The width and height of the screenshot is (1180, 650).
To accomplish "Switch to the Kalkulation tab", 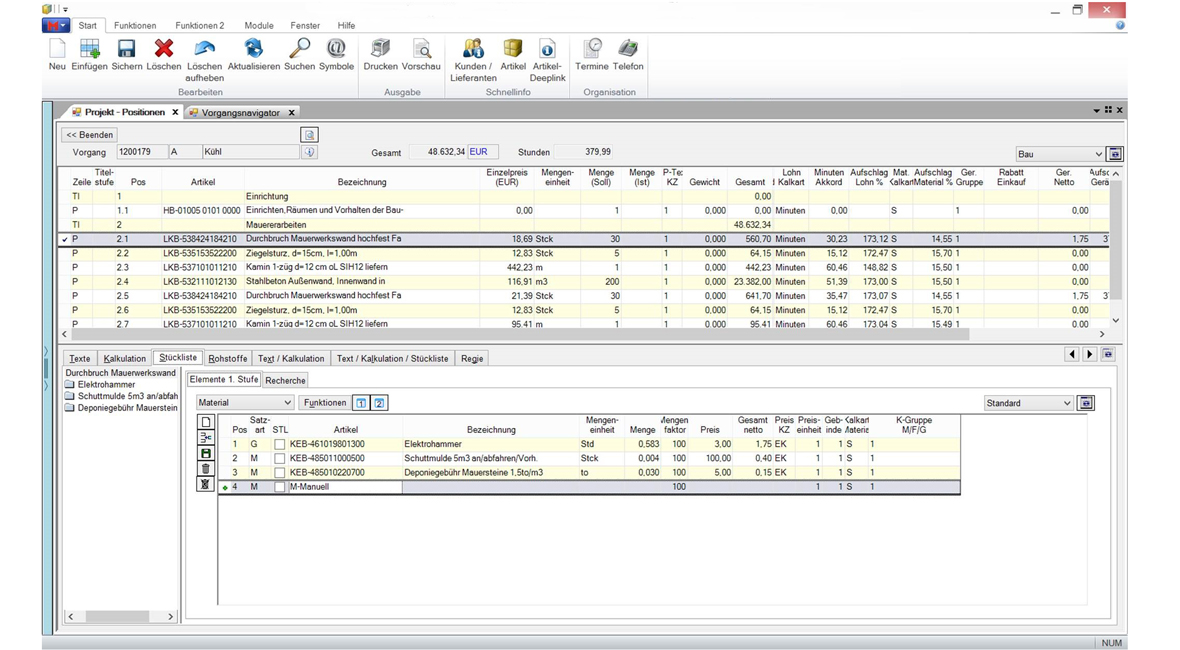I will click(125, 358).
